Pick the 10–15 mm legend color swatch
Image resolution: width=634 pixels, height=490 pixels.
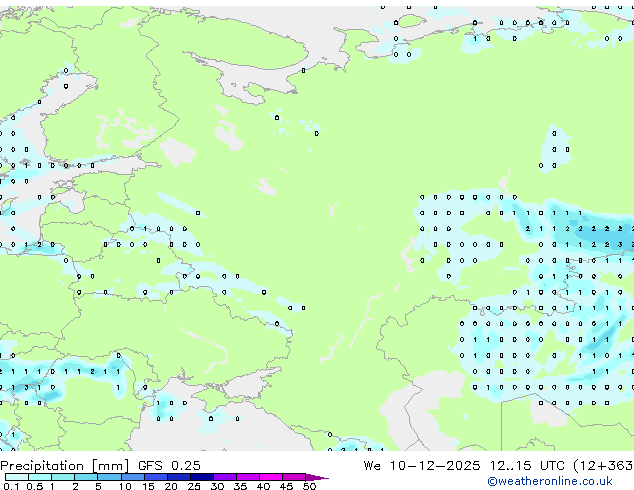132,477
